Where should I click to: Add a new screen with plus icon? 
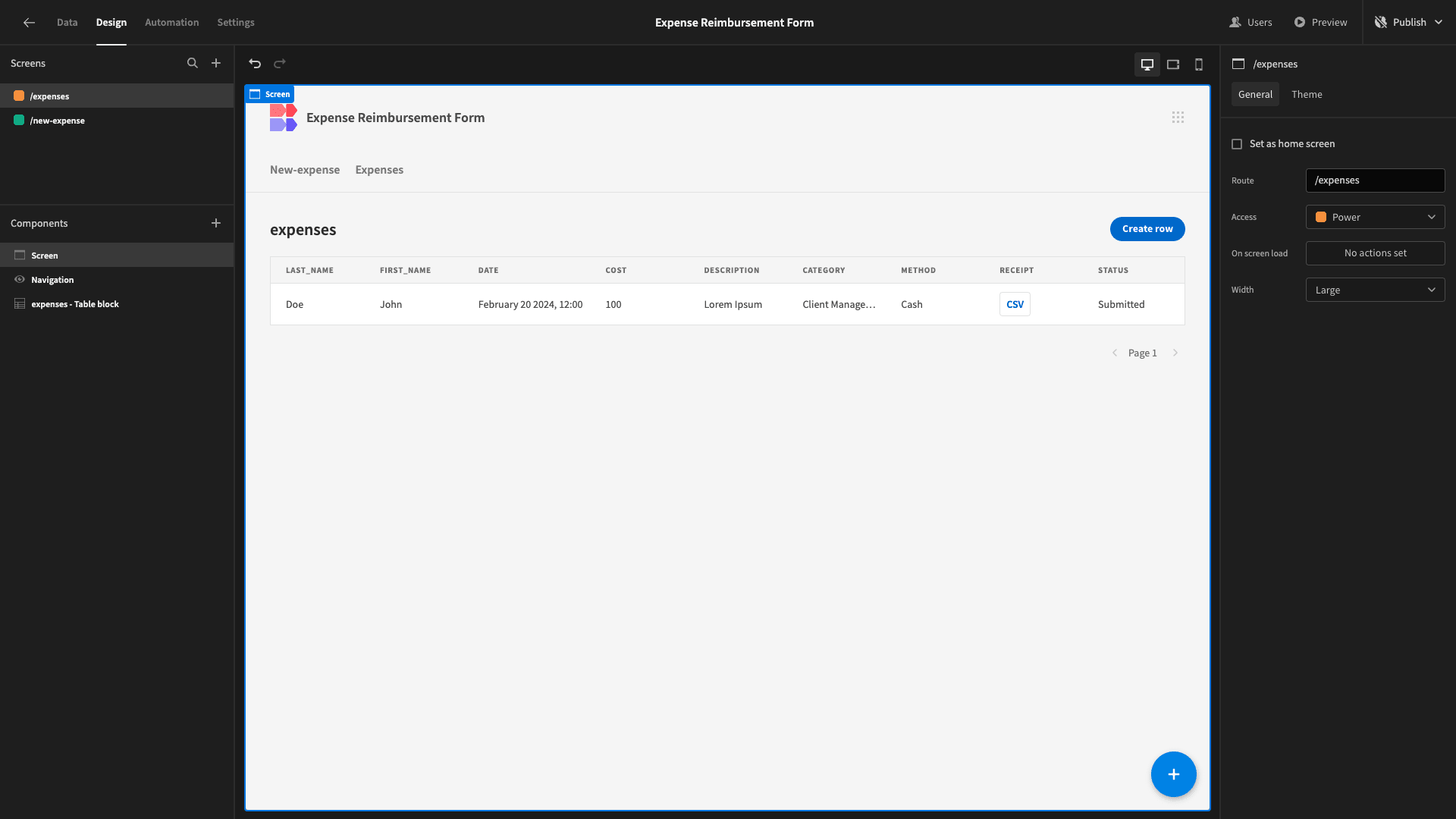point(216,64)
